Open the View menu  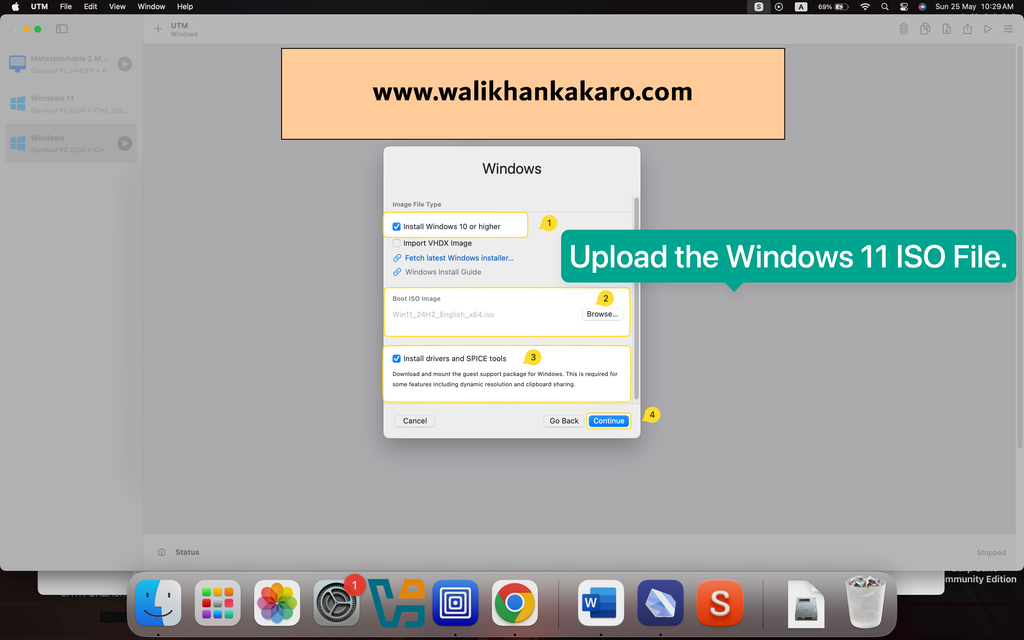coord(117,7)
